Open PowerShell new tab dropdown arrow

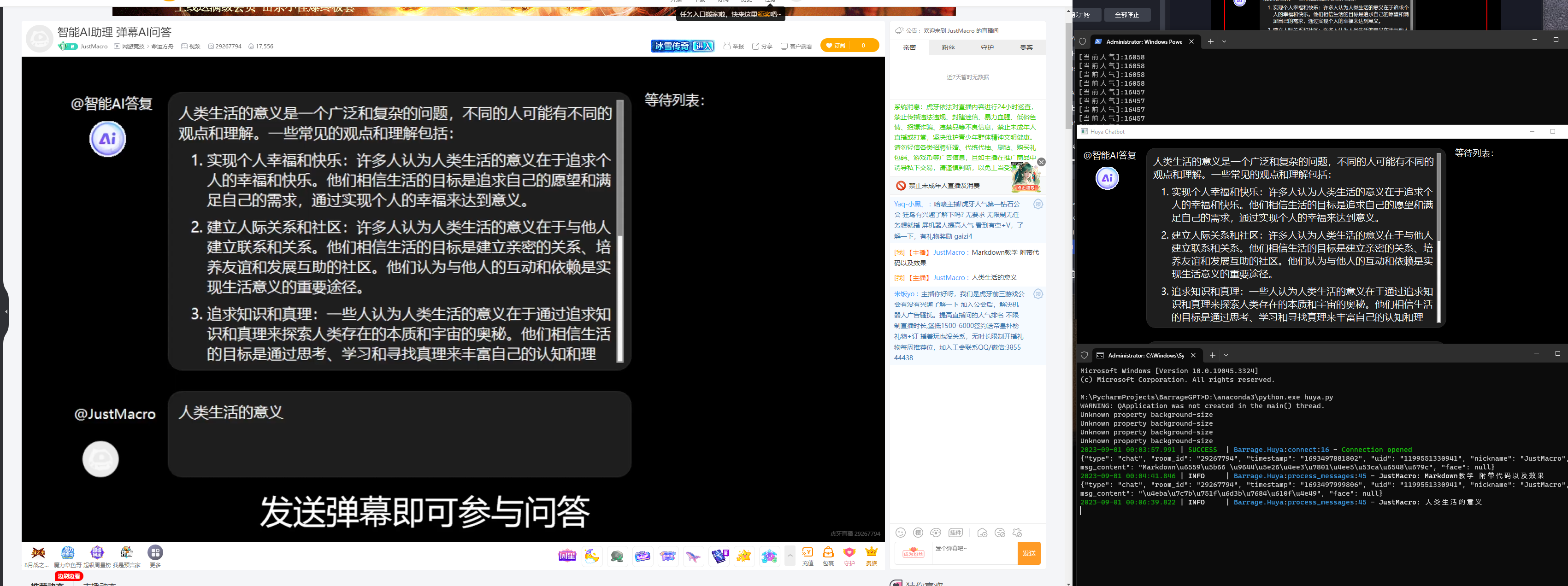[1224, 41]
